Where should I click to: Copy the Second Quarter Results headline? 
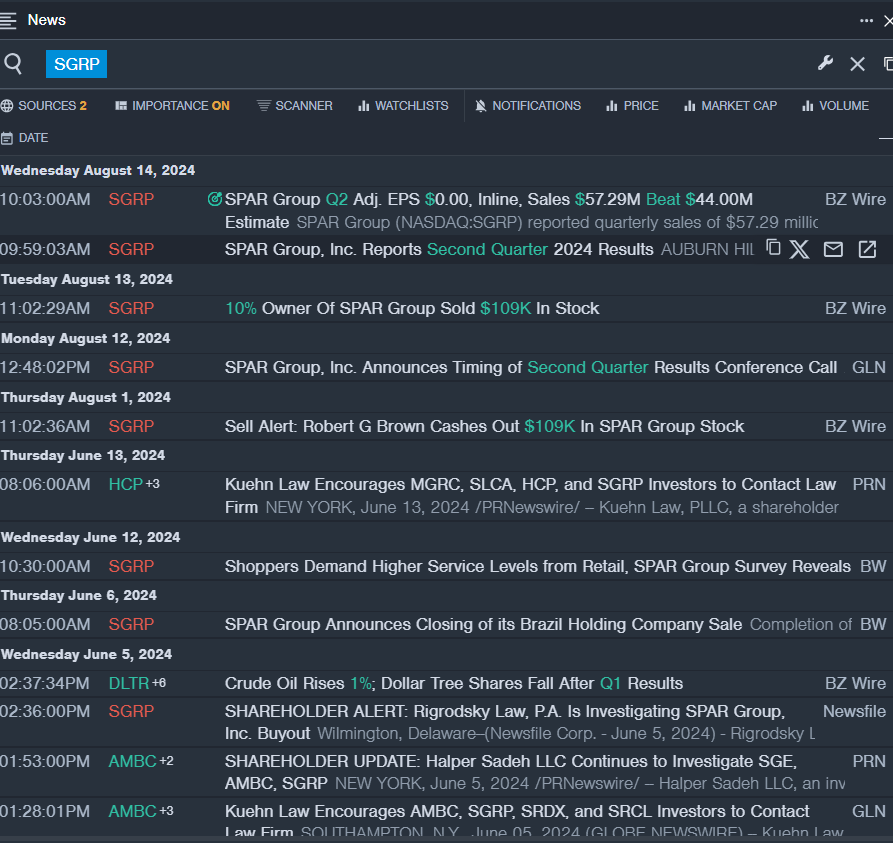(773, 248)
